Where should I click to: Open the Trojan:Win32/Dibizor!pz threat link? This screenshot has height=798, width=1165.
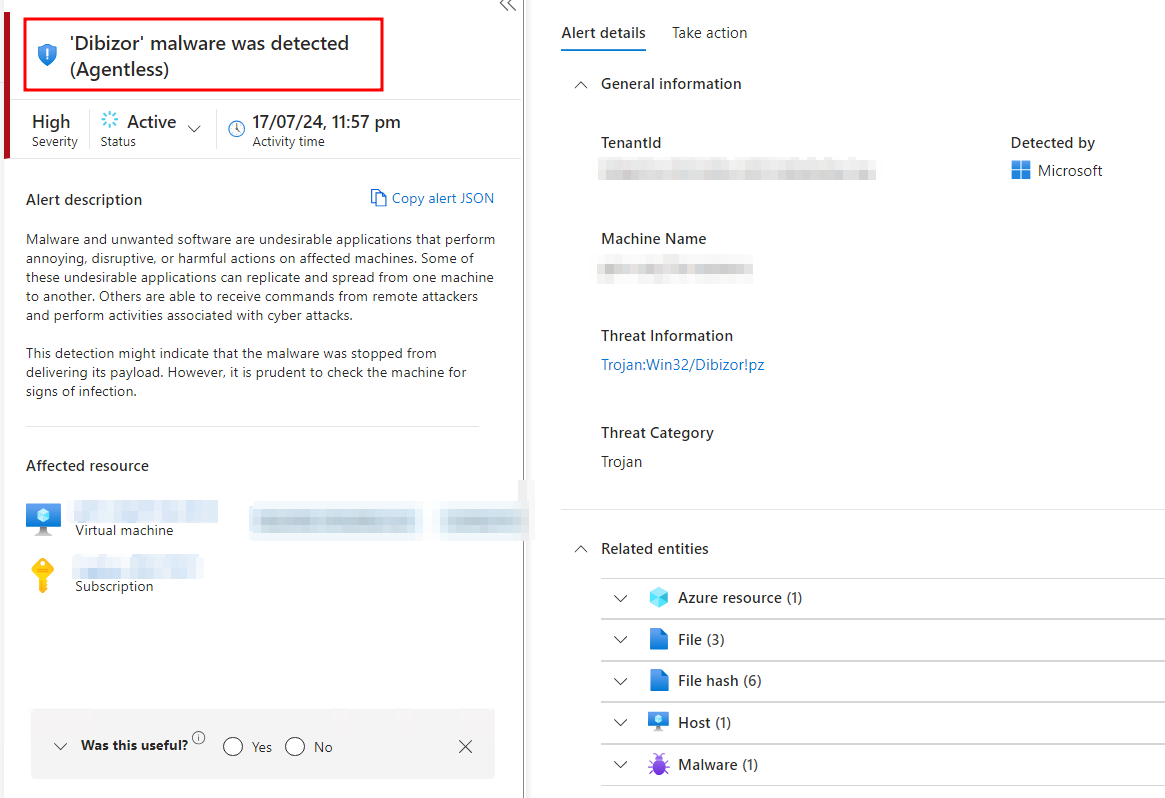click(682, 364)
